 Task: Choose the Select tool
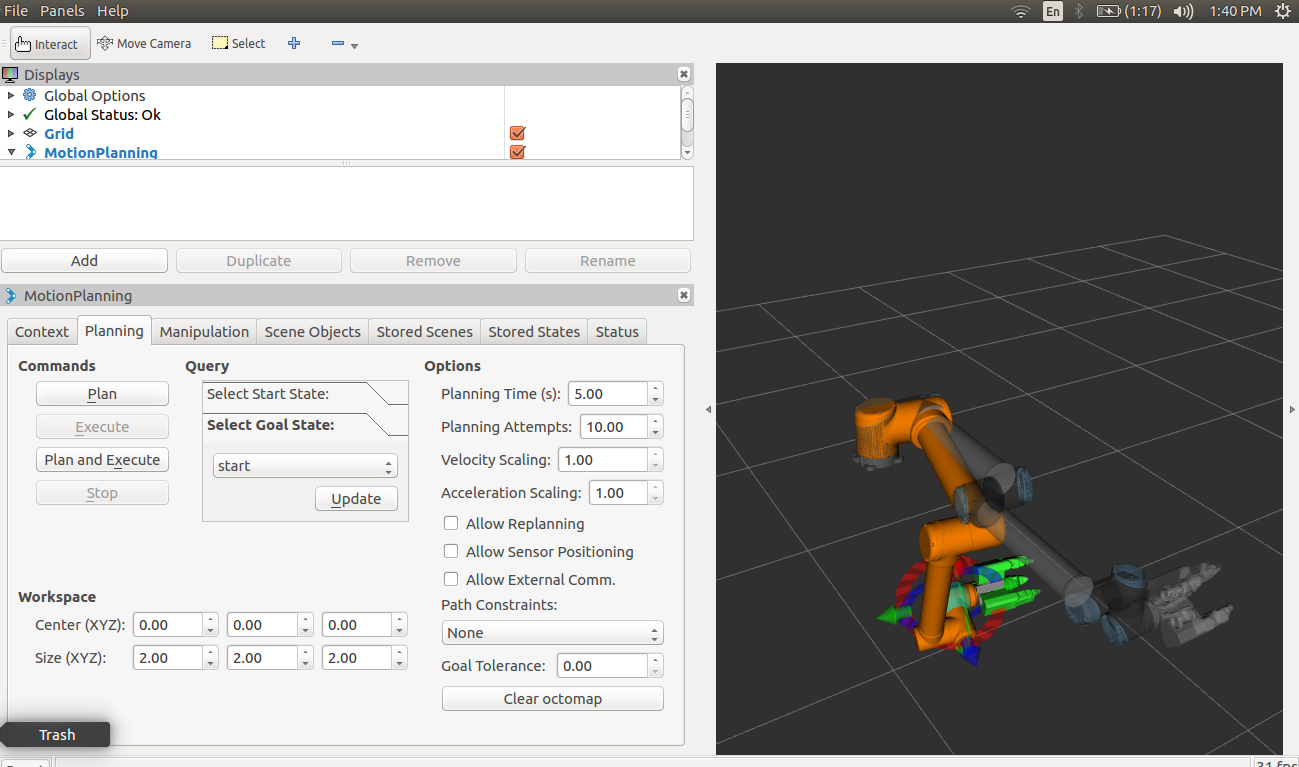pyautogui.click(x=238, y=43)
